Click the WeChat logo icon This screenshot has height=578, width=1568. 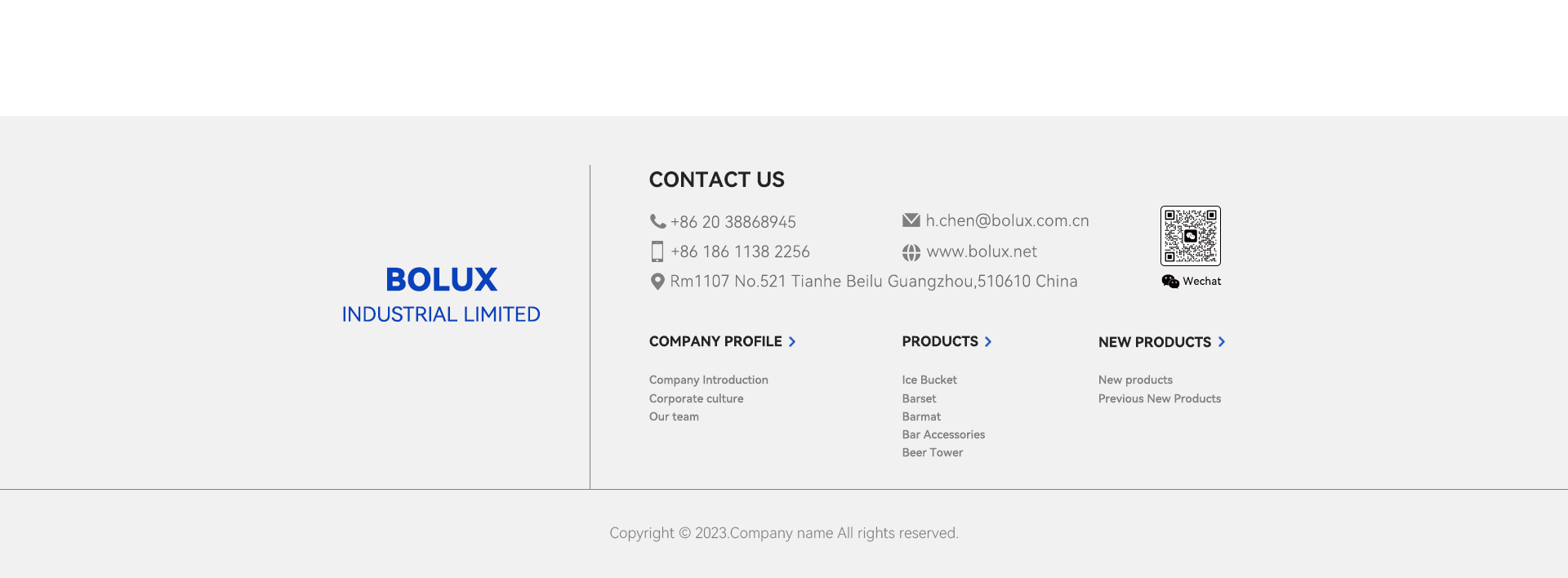point(1170,282)
